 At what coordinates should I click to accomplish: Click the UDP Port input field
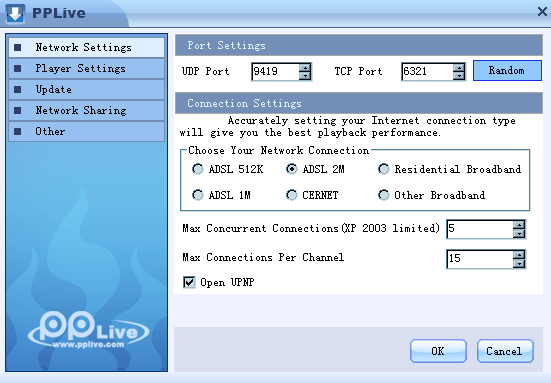[275, 72]
